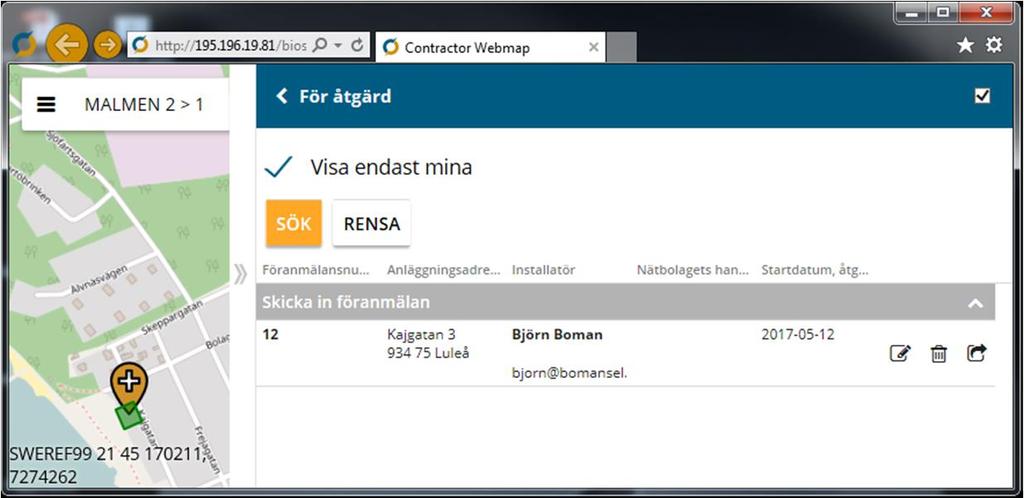Toggle the Visa endast mina checkmark
This screenshot has height=498, width=1024.
click(x=278, y=167)
